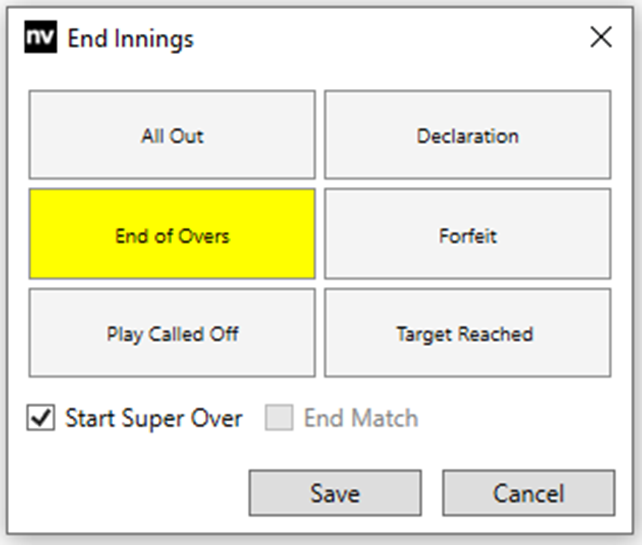Toggle the Start Super Over checkmark box
Image resolution: width=642 pixels, height=545 pixels.
pyautogui.click(x=41, y=418)
